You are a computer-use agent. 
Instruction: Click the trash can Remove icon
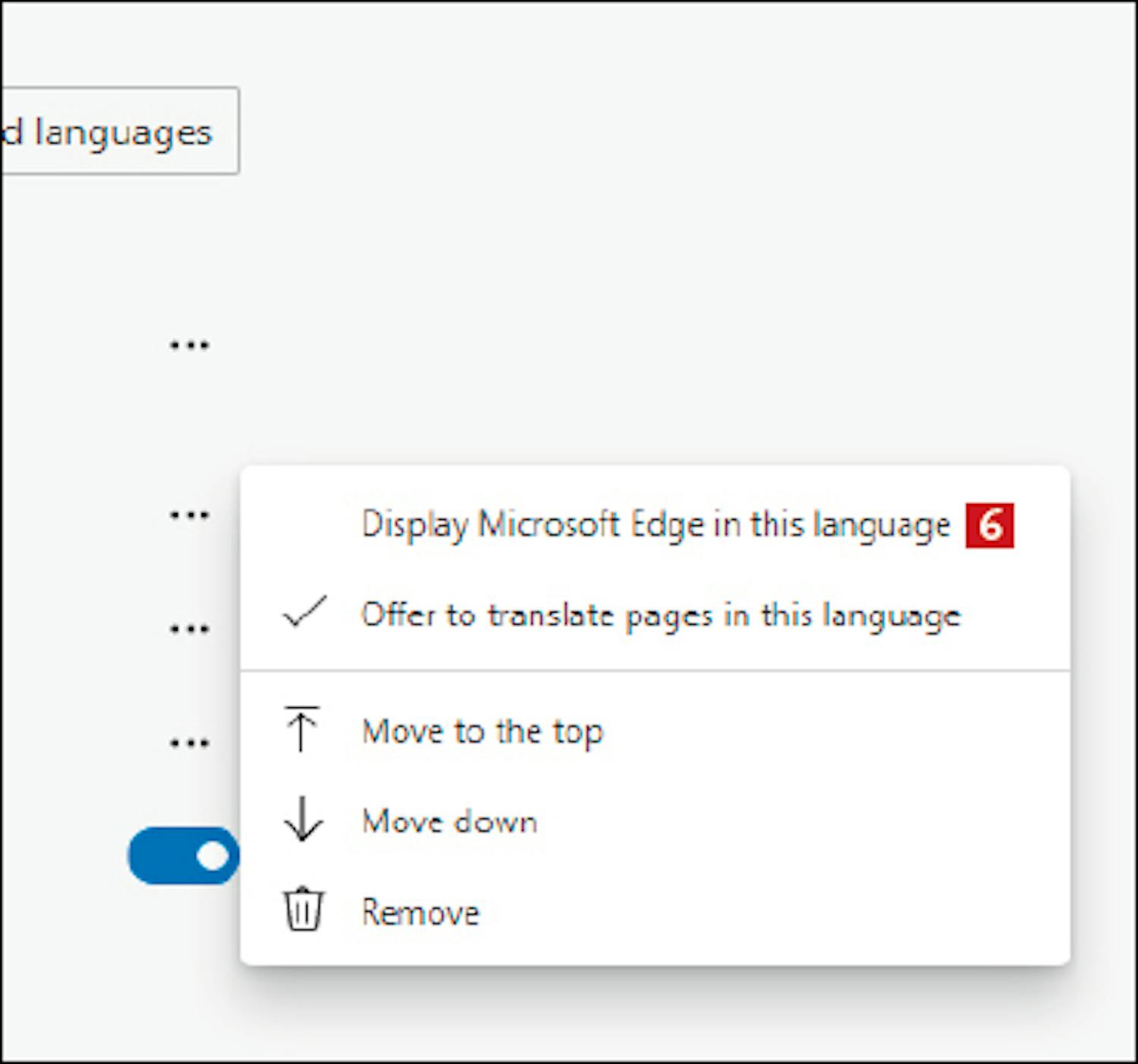(303, 909)
